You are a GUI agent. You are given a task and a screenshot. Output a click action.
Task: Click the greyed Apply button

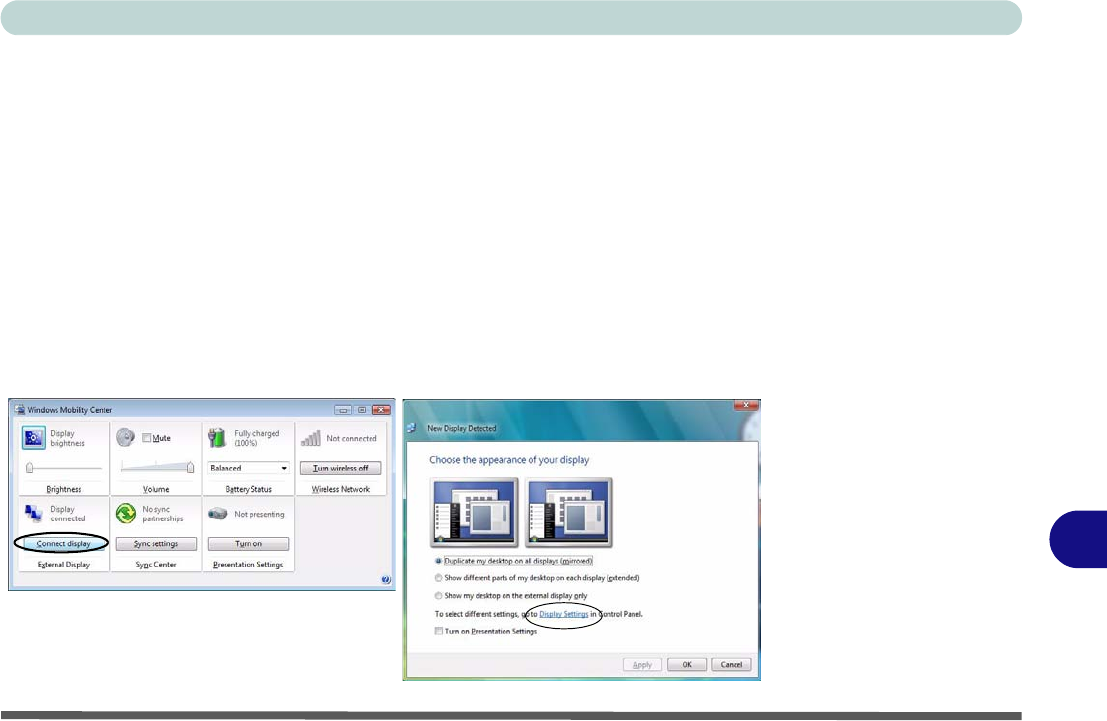(x=642, y=665)
